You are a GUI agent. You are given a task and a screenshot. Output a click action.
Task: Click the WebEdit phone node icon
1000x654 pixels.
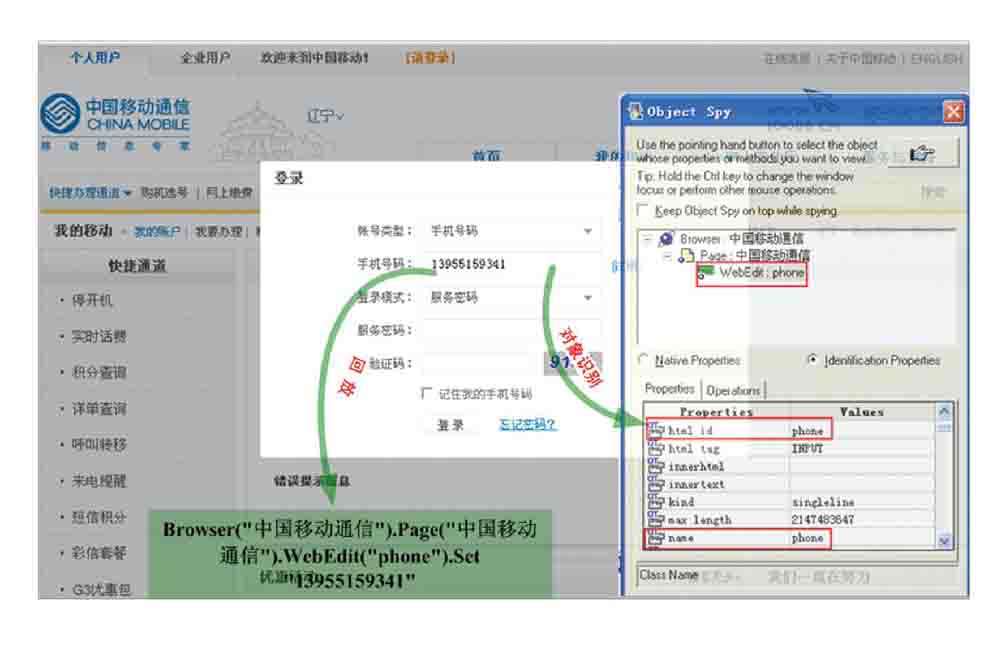(706, 272)
